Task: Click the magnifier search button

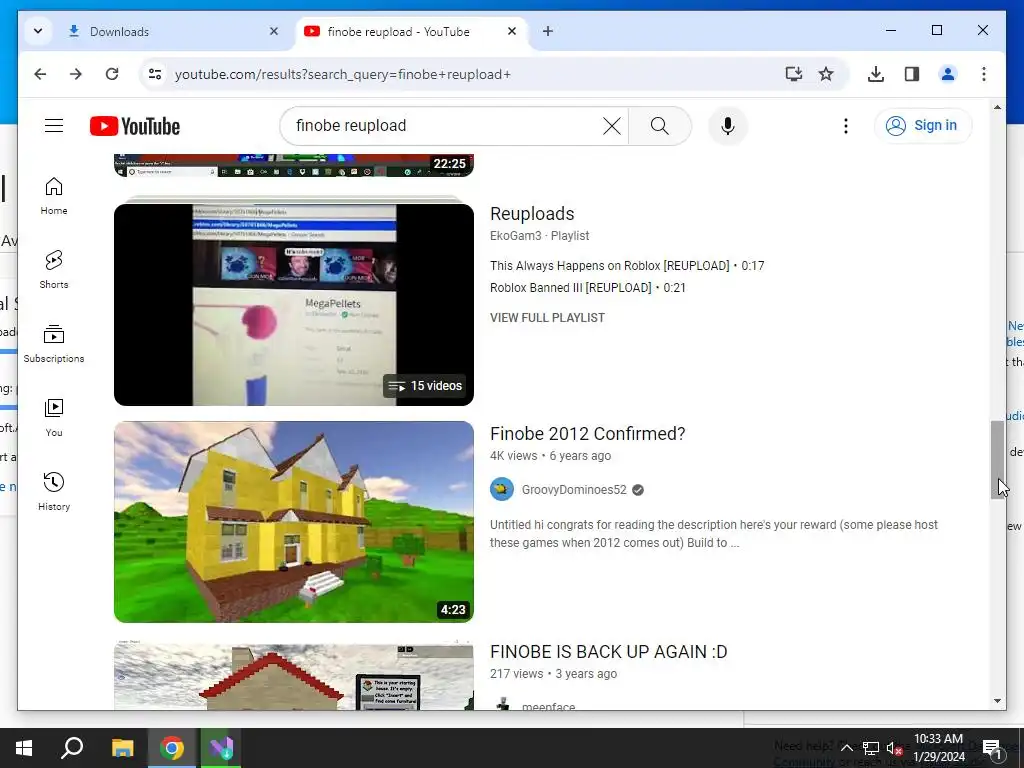Action: point(660,126)
